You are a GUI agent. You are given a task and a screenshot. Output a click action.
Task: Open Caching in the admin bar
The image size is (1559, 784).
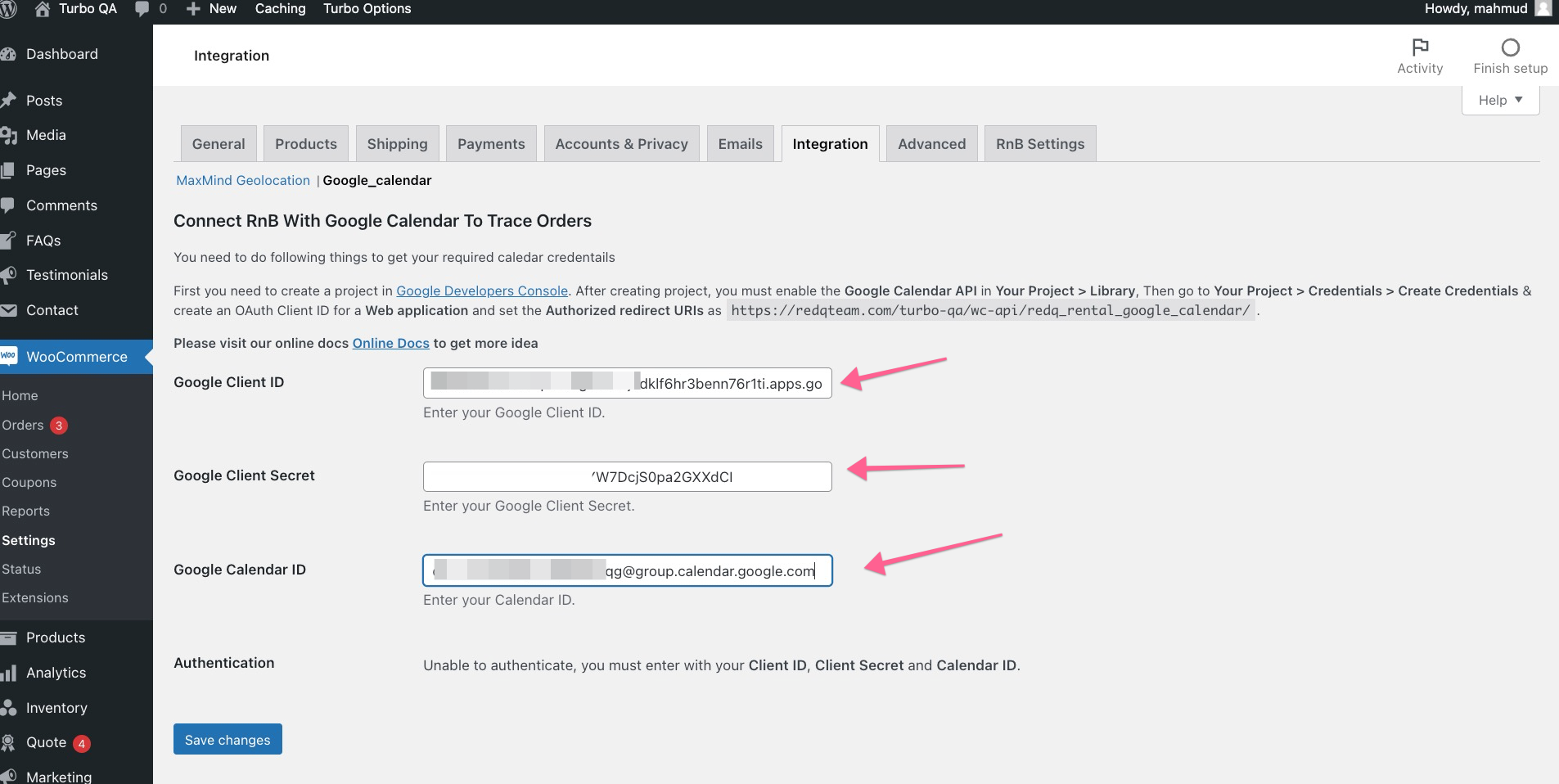pos(280,9)
